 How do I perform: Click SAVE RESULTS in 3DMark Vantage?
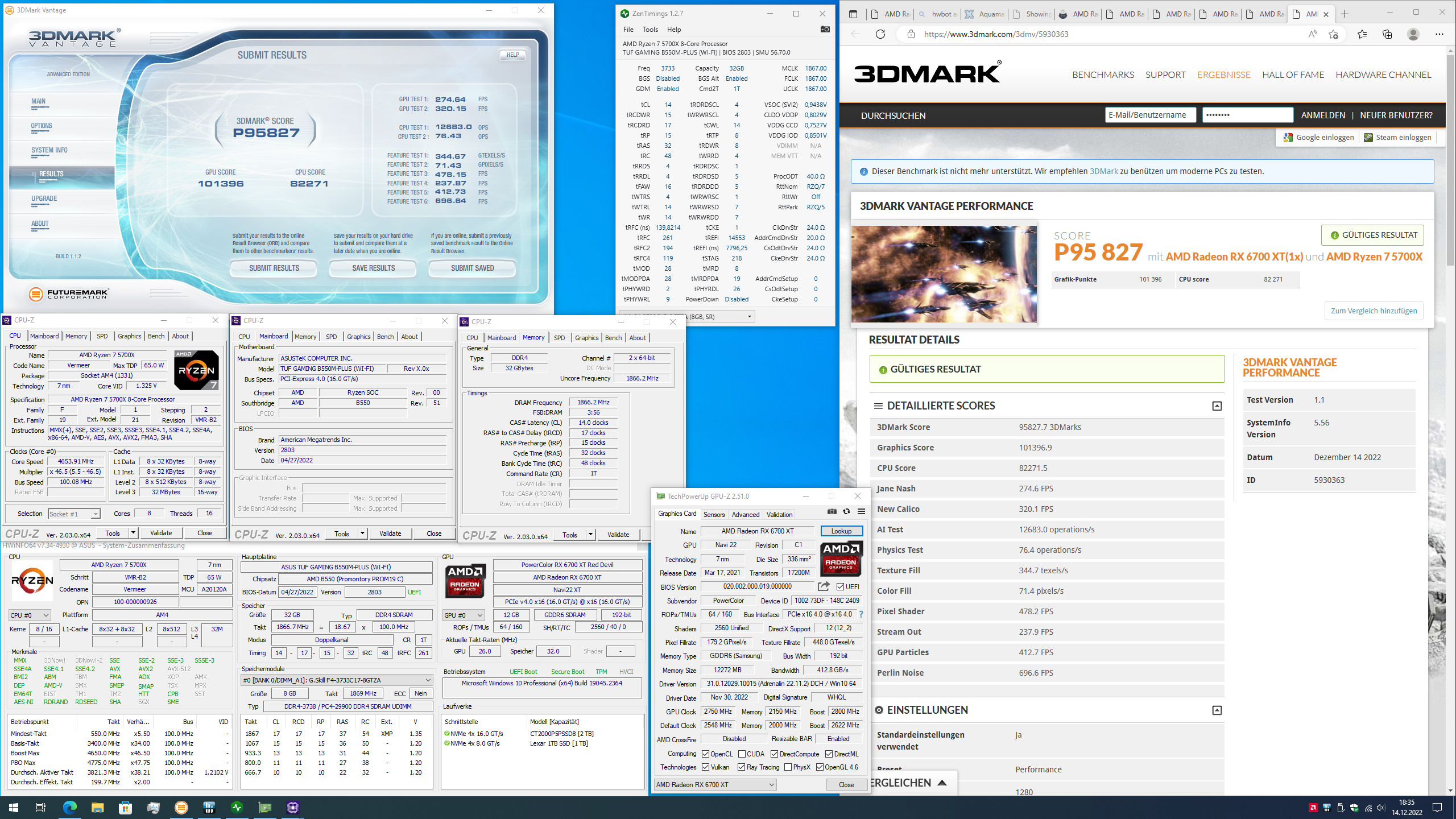(373, 268)
